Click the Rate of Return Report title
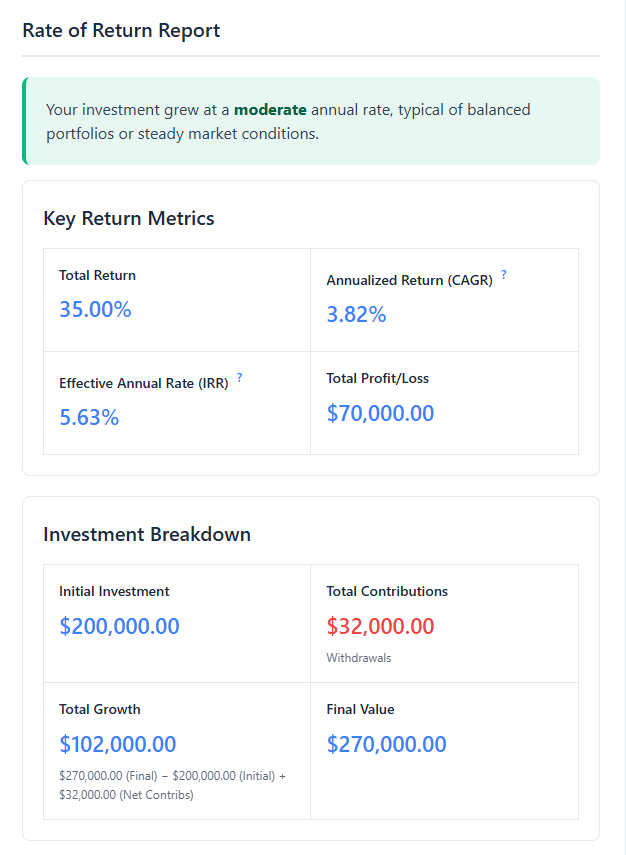 tap(120, 30)
